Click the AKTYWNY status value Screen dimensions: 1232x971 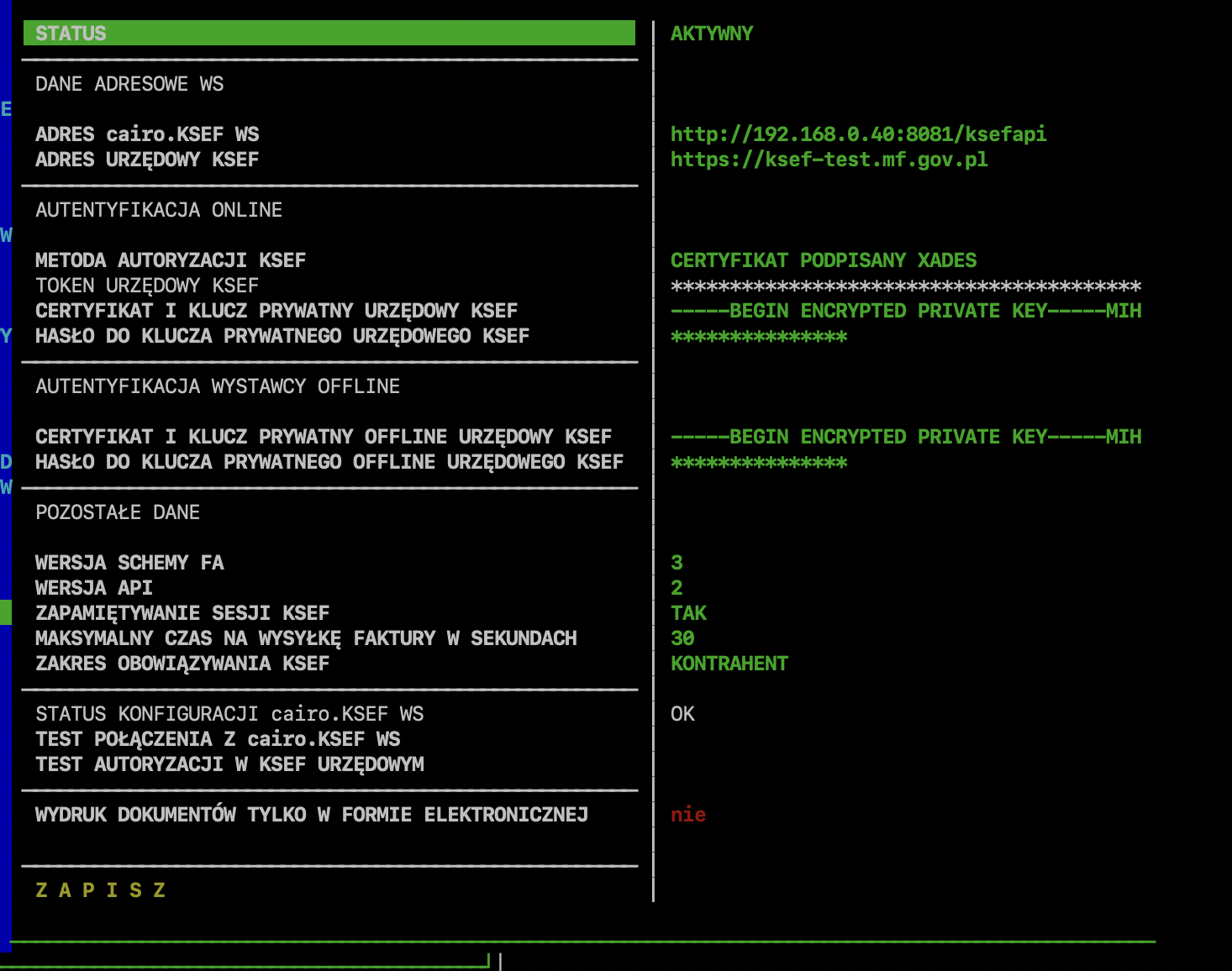pyautogui.click(x=711, y=34)
